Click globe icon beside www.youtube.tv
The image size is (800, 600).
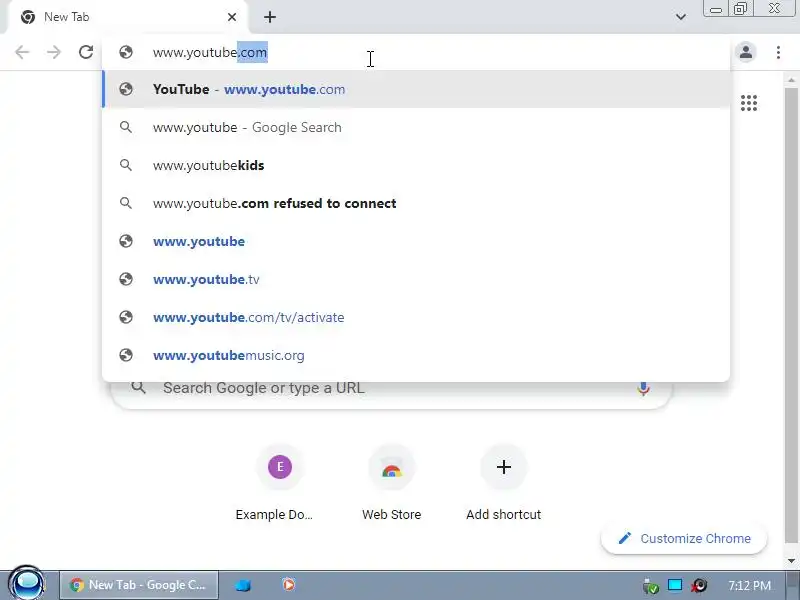click(126, 279)
